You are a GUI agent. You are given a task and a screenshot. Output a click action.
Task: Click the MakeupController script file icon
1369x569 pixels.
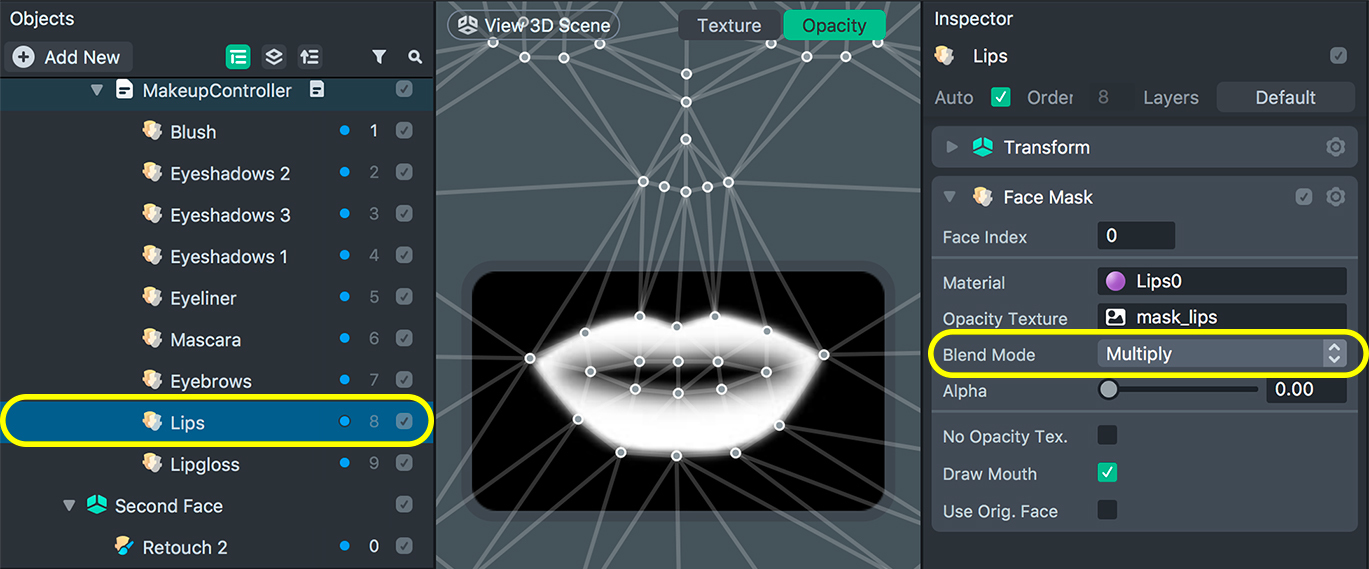coord(124,90)
